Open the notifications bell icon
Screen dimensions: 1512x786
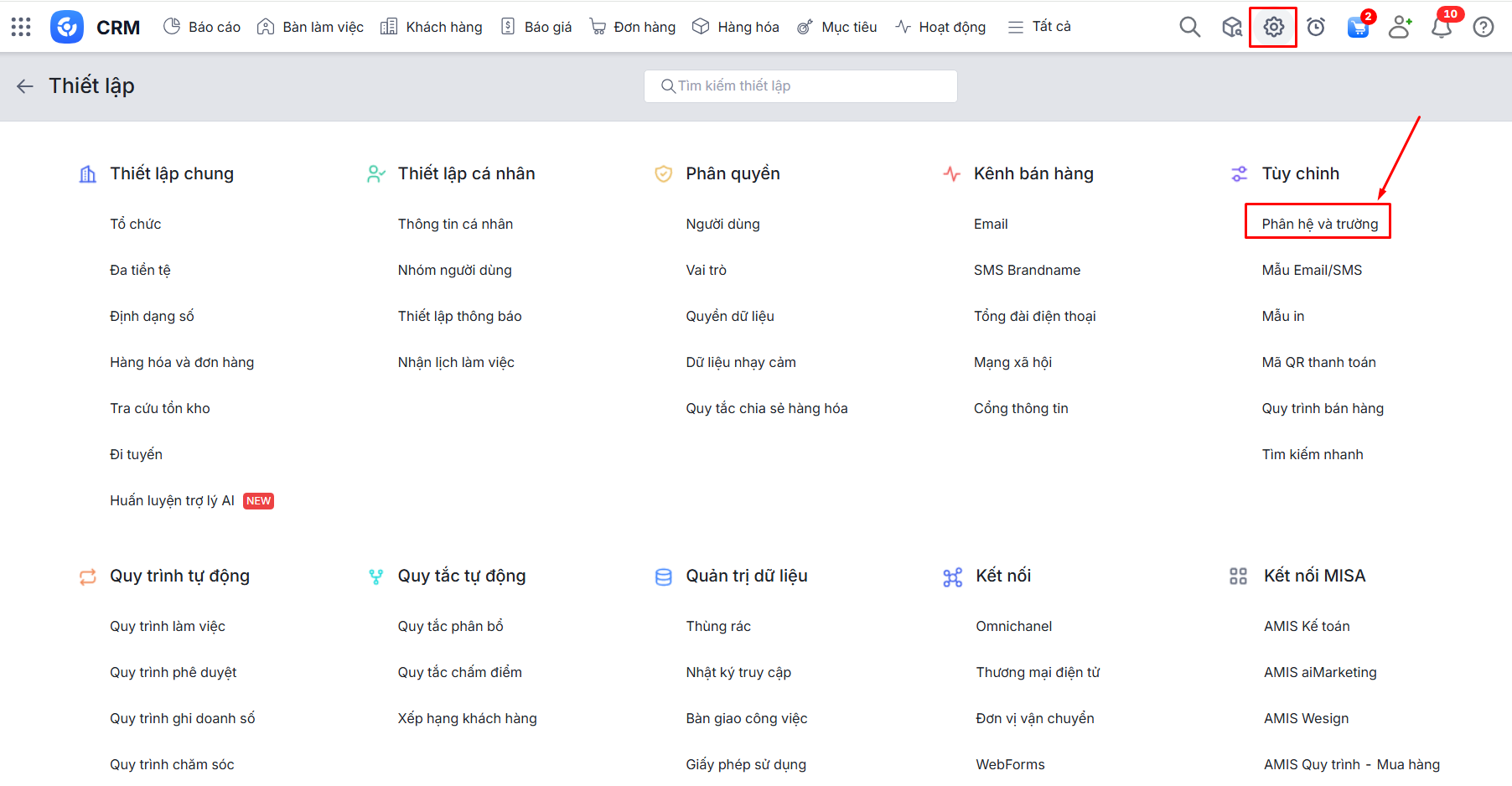click(1442, 27)
